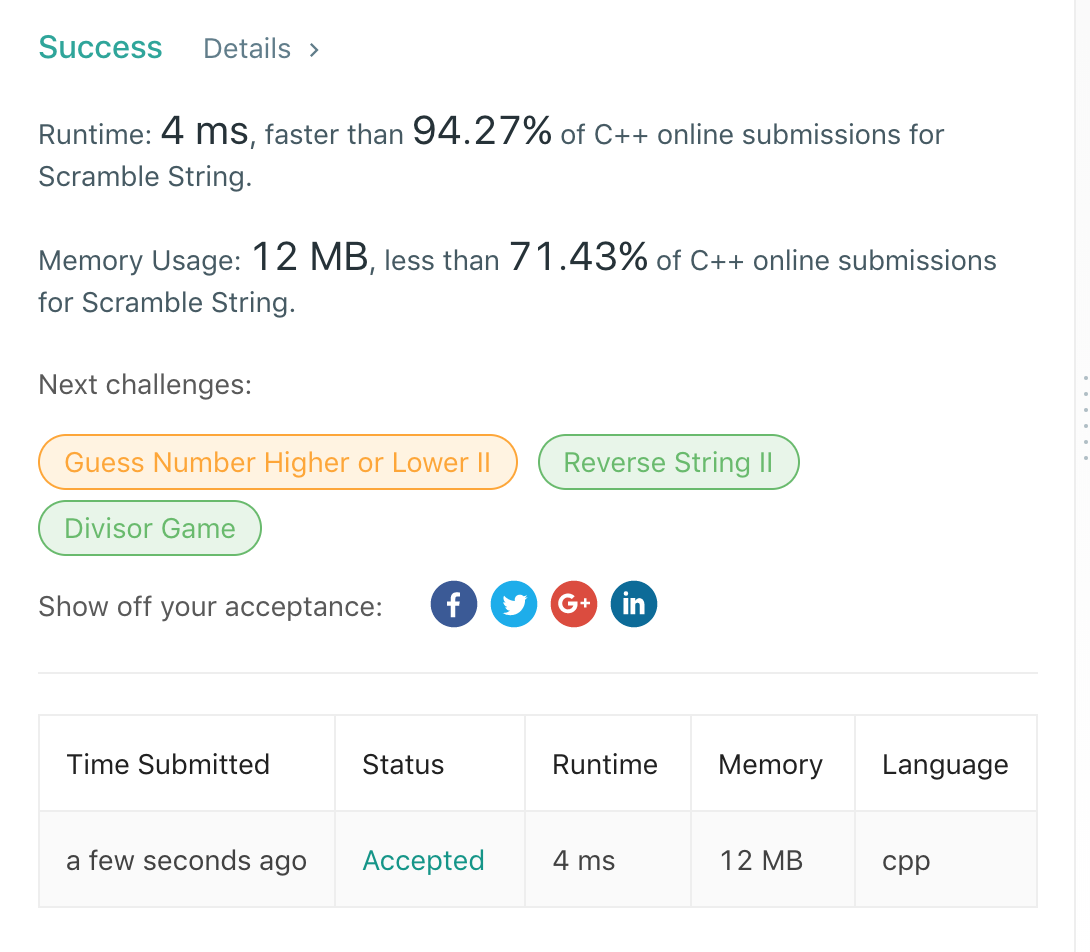Click the Memory column header
This screenshot has height=952, width=1090.
coord(770,765)
